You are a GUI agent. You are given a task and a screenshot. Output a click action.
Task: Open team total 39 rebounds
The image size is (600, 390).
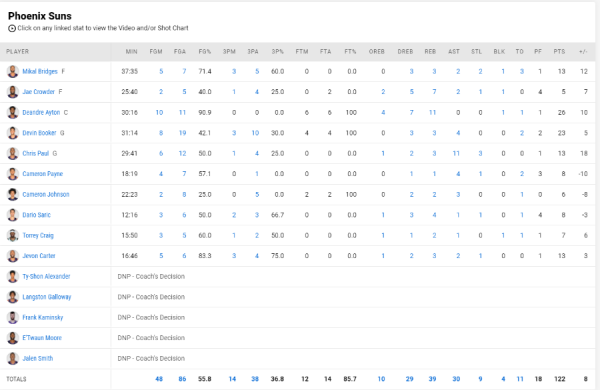[x=432, y=379]
